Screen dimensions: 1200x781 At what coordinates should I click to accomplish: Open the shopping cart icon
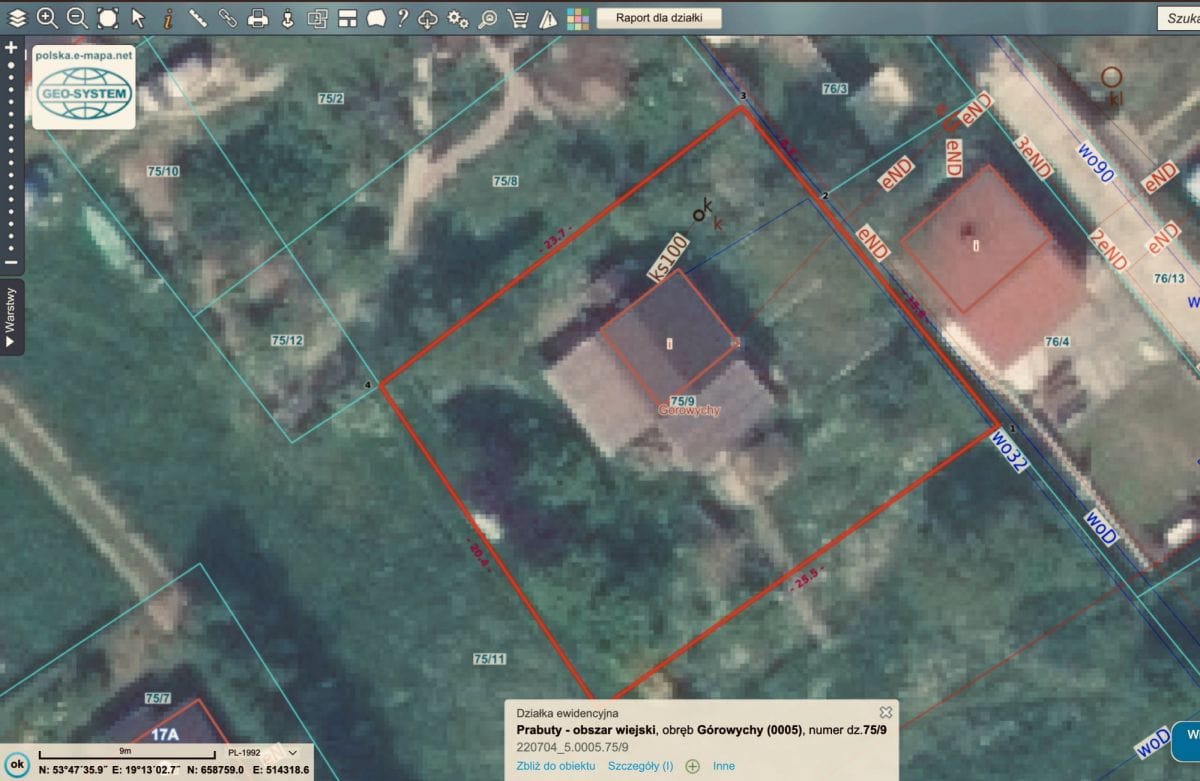tap(517, 18)
